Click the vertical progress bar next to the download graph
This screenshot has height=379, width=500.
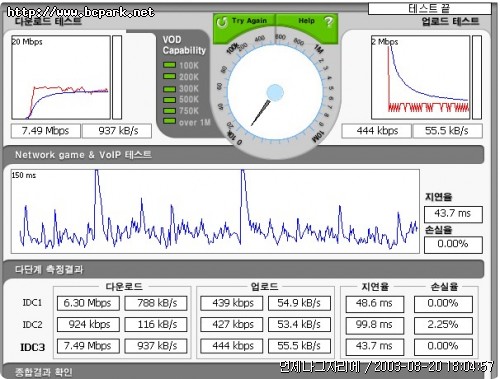(x=117, y=77)
